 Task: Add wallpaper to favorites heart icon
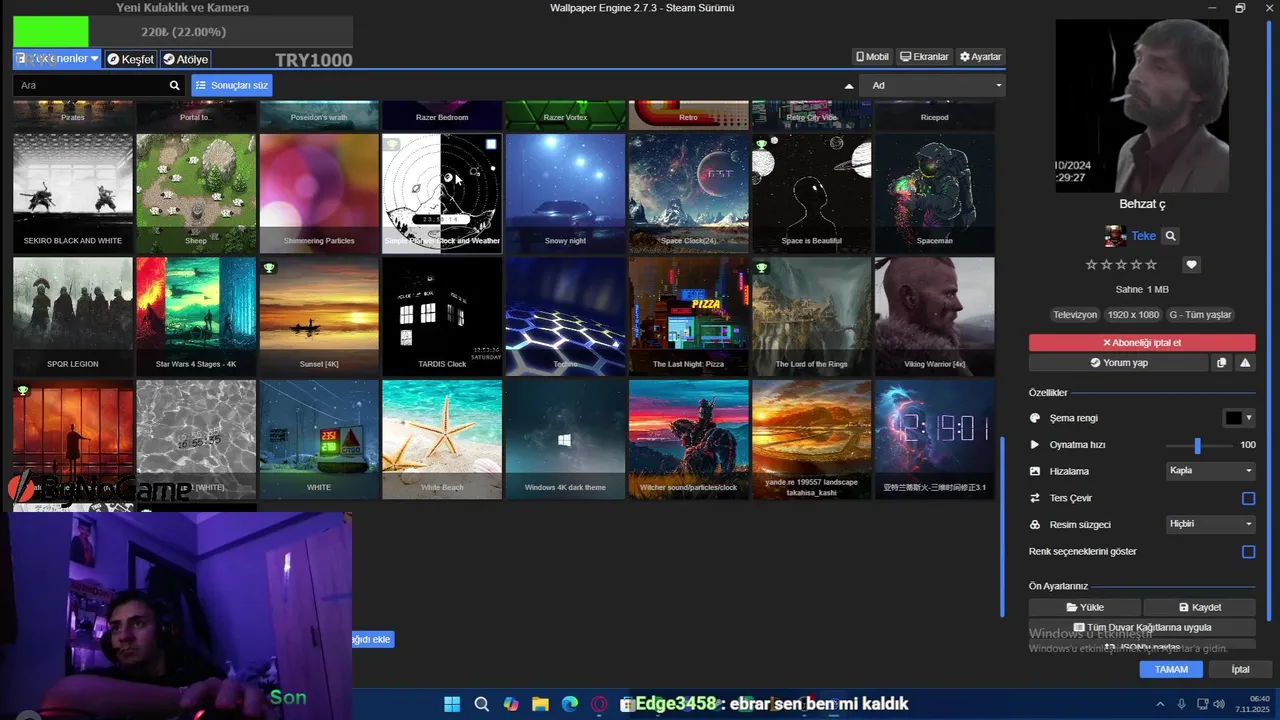pos(1191,265)
